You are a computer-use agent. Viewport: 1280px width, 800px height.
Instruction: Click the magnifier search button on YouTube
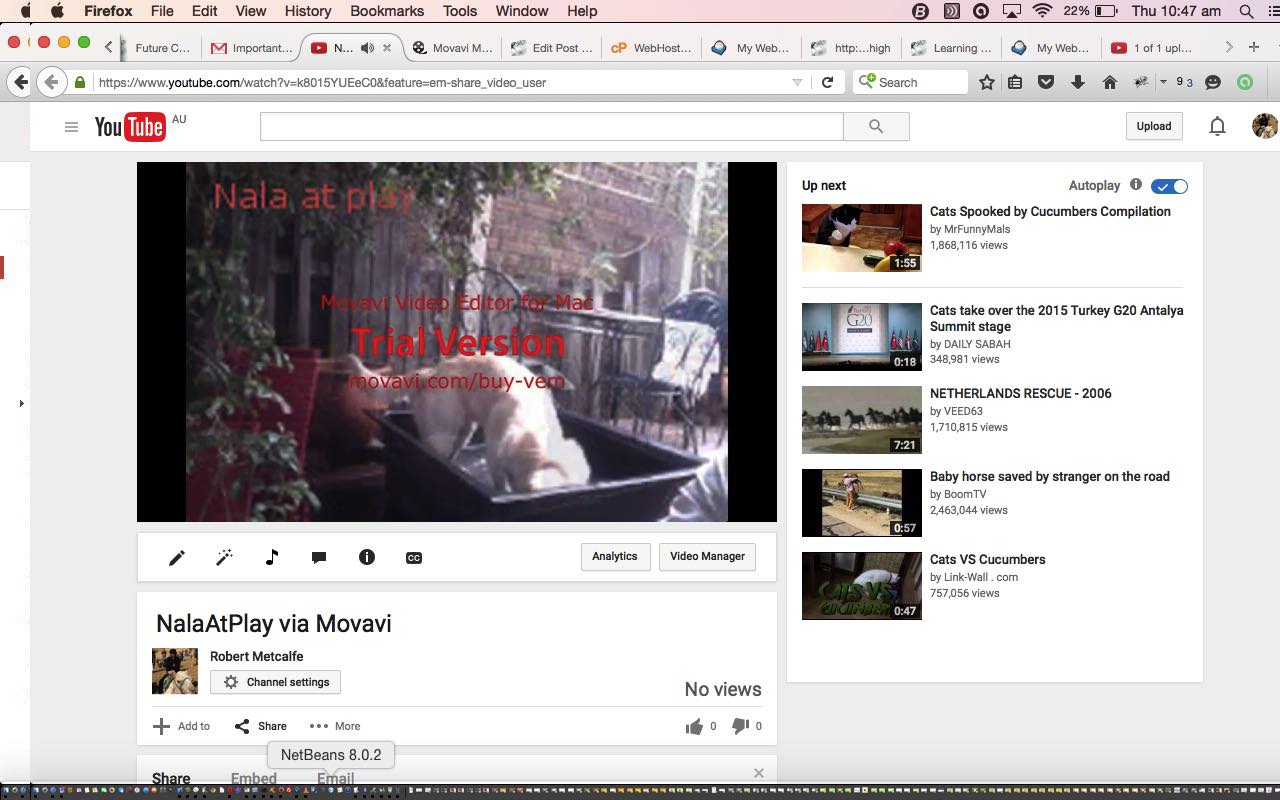(876, 126)
